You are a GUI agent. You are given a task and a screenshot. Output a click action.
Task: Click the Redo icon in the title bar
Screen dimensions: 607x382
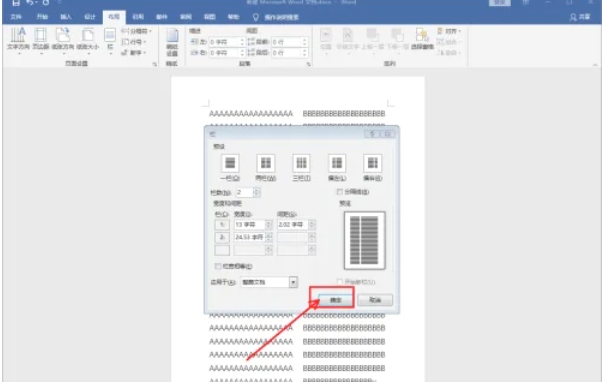[46, 3]
